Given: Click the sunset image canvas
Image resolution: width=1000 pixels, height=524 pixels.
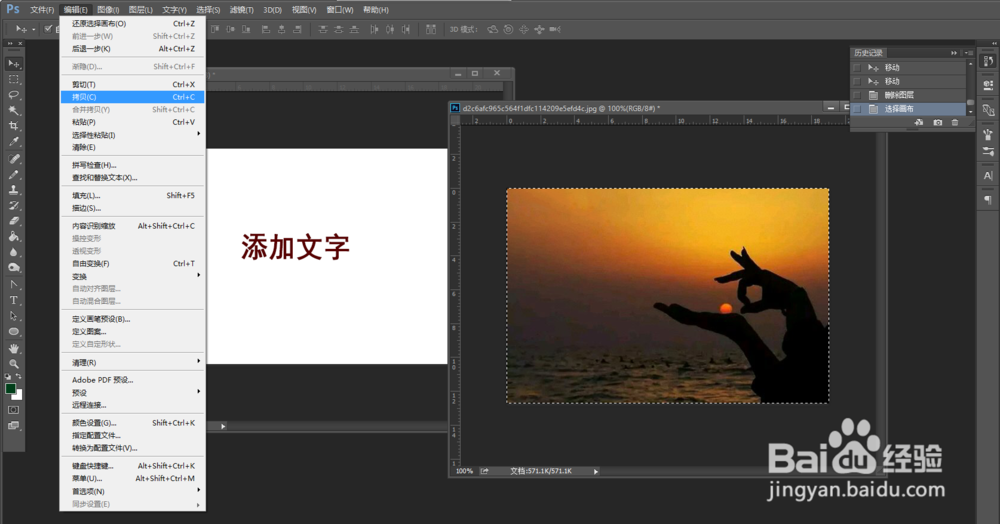Looking at the screenshot, I should tap(668, 296).
